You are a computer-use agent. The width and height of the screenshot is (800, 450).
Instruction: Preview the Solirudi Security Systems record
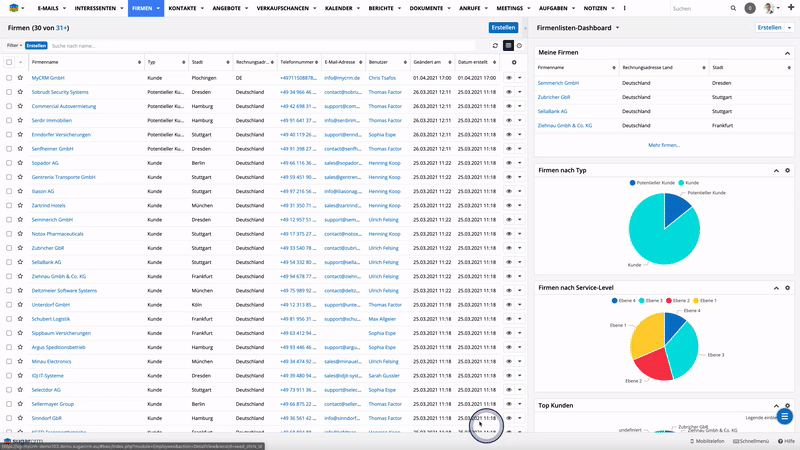pos(508,91)
